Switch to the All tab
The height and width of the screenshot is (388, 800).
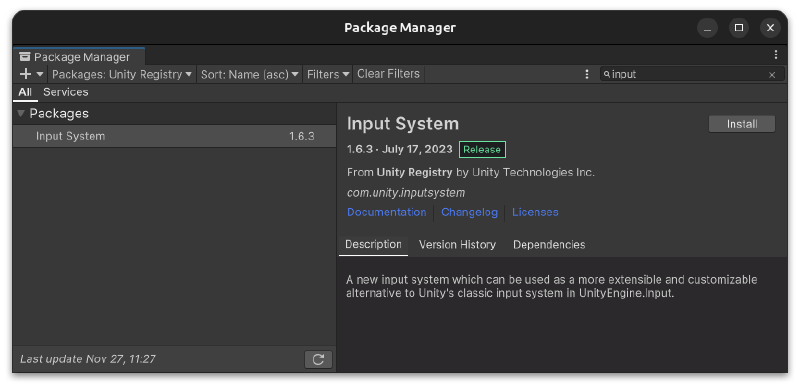pos(25,92)
